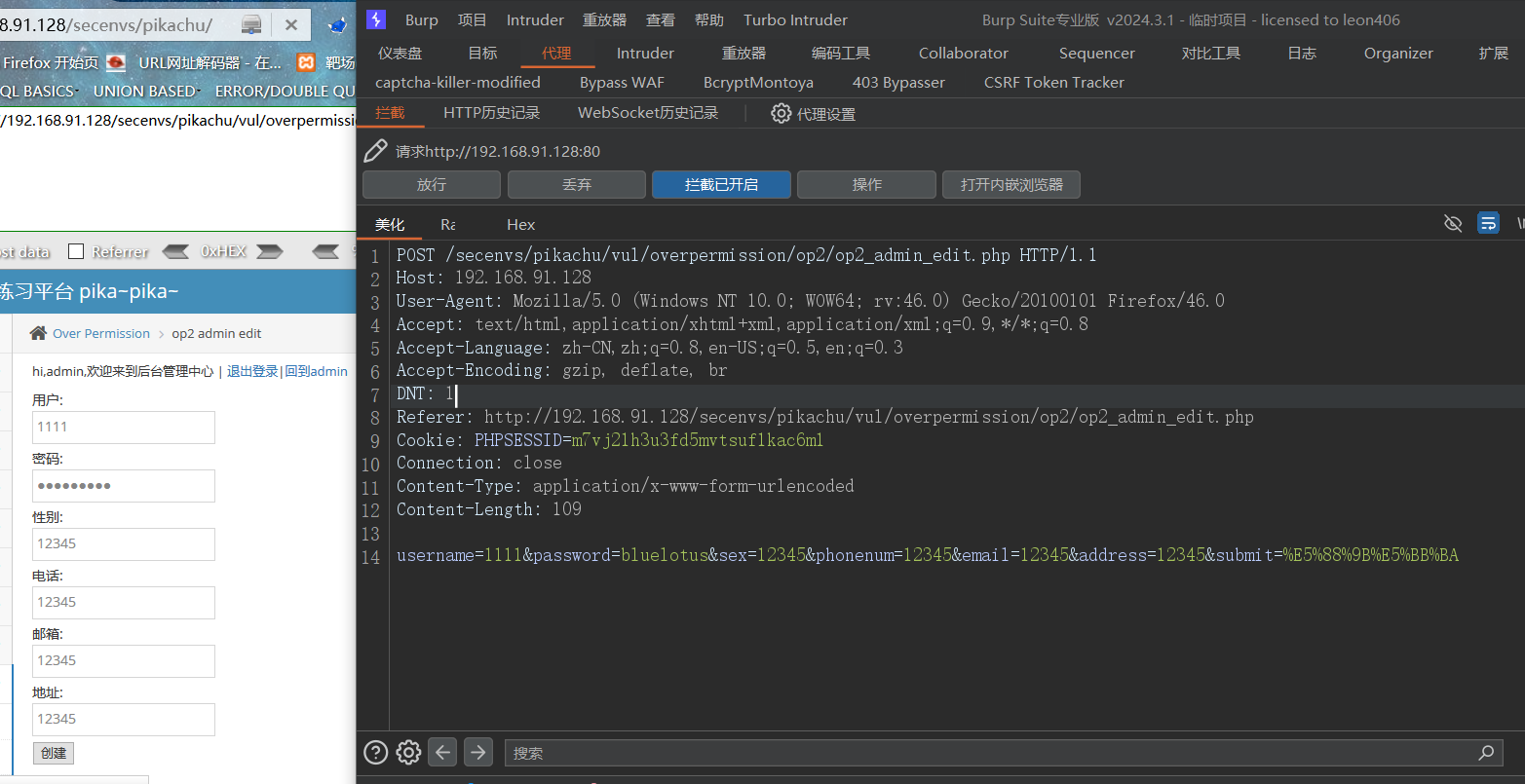Open the red ladybug bookmark icon
1525x784 pixels.
coord(116,62)
